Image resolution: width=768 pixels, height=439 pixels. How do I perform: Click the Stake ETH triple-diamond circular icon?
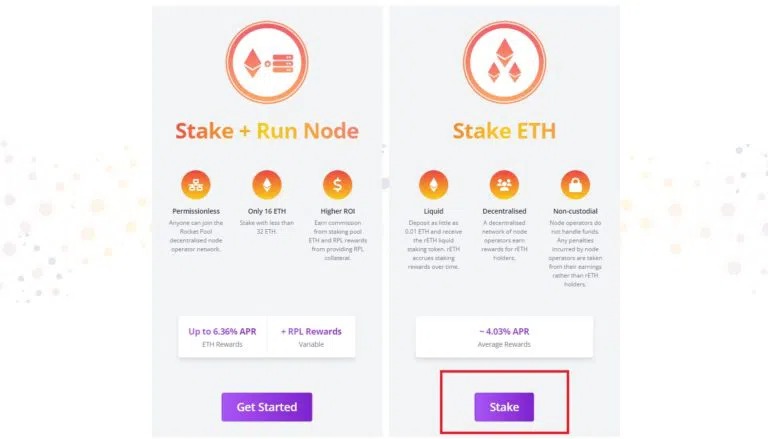click(504, 62)
